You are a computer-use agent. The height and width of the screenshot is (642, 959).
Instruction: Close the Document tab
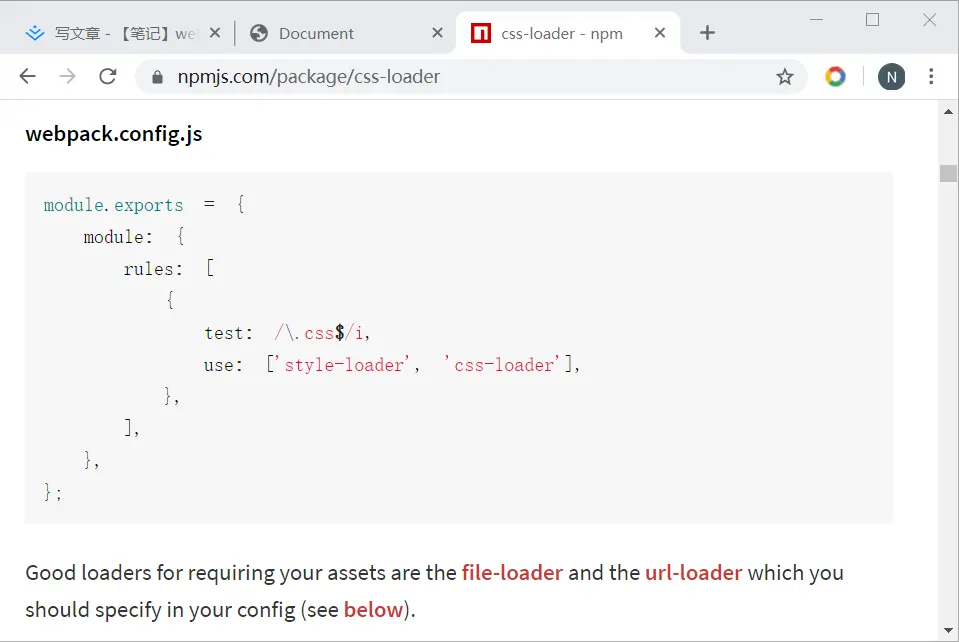[x=437, y=33]
